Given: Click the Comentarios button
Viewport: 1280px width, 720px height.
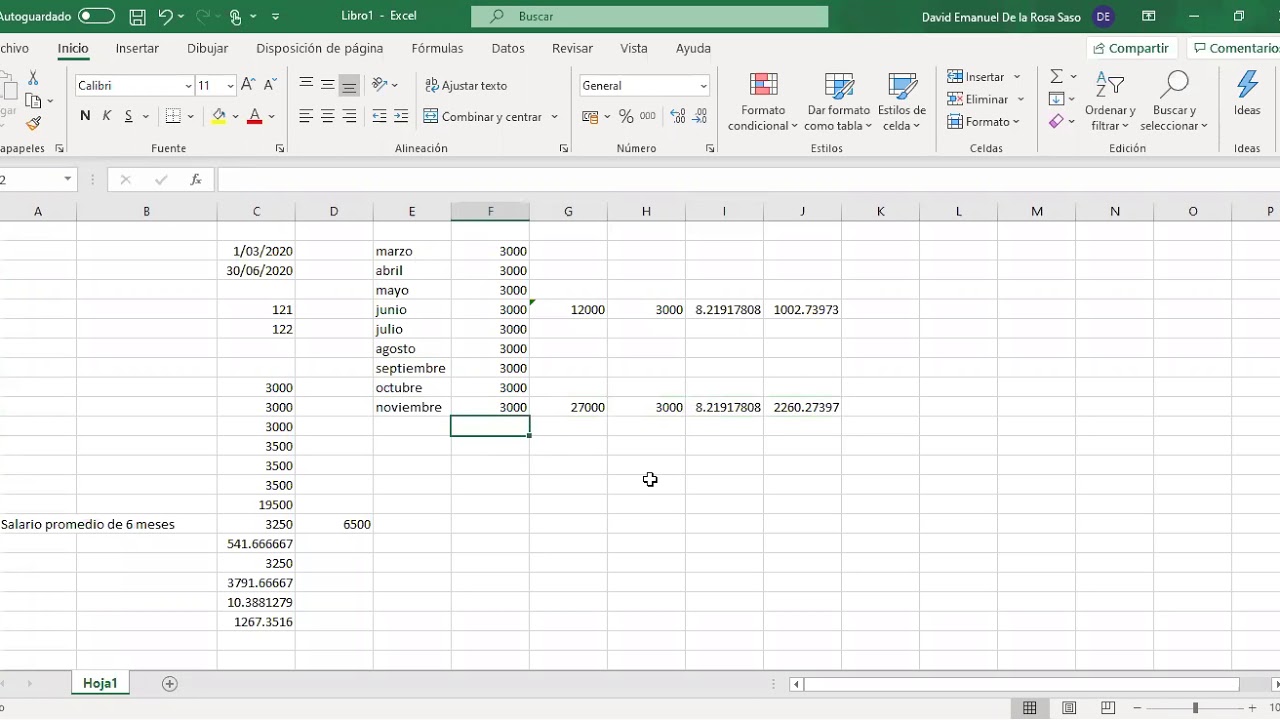Looking at the screenshot, I should (x=1234, y=48).
